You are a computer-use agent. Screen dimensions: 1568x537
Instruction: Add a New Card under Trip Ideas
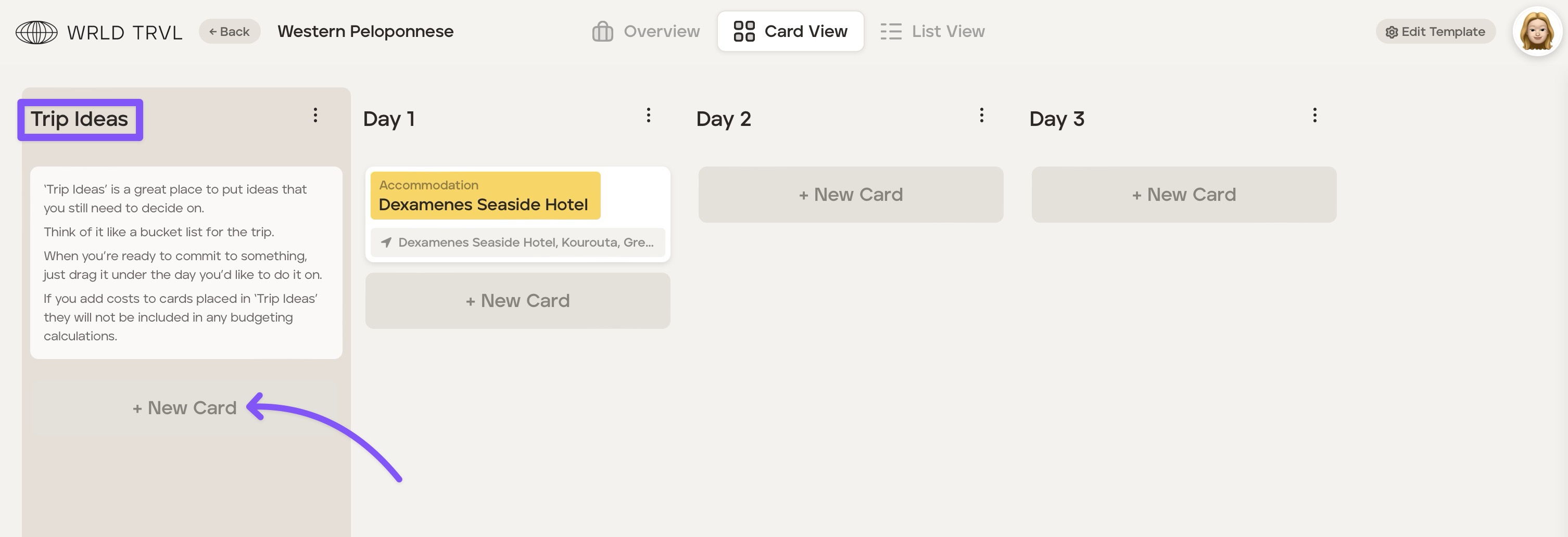click(x=184, y=408)
